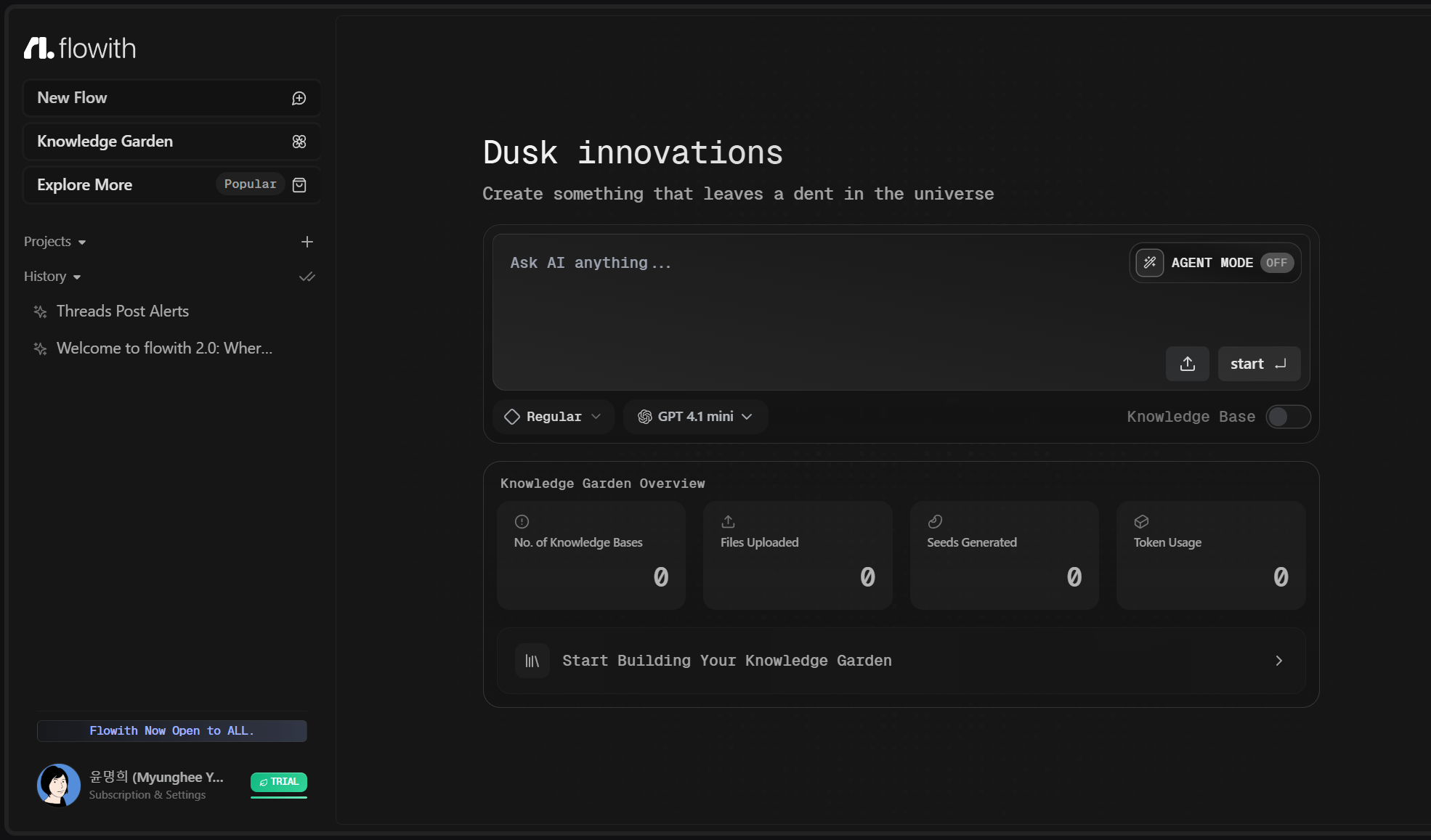Click upload icon on Files Uploaded card

coord(728,521)
